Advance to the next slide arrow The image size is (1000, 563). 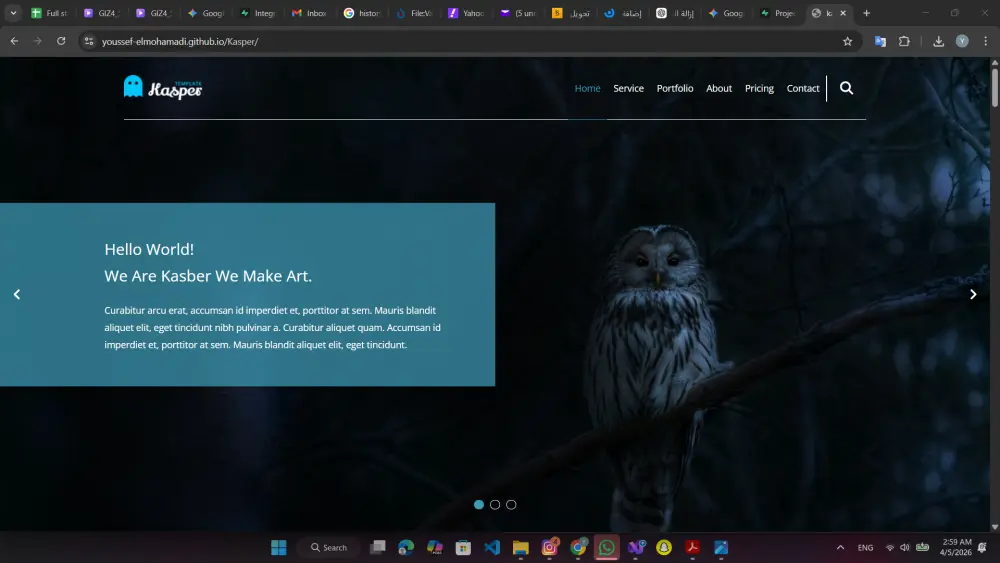coord(973,294)
